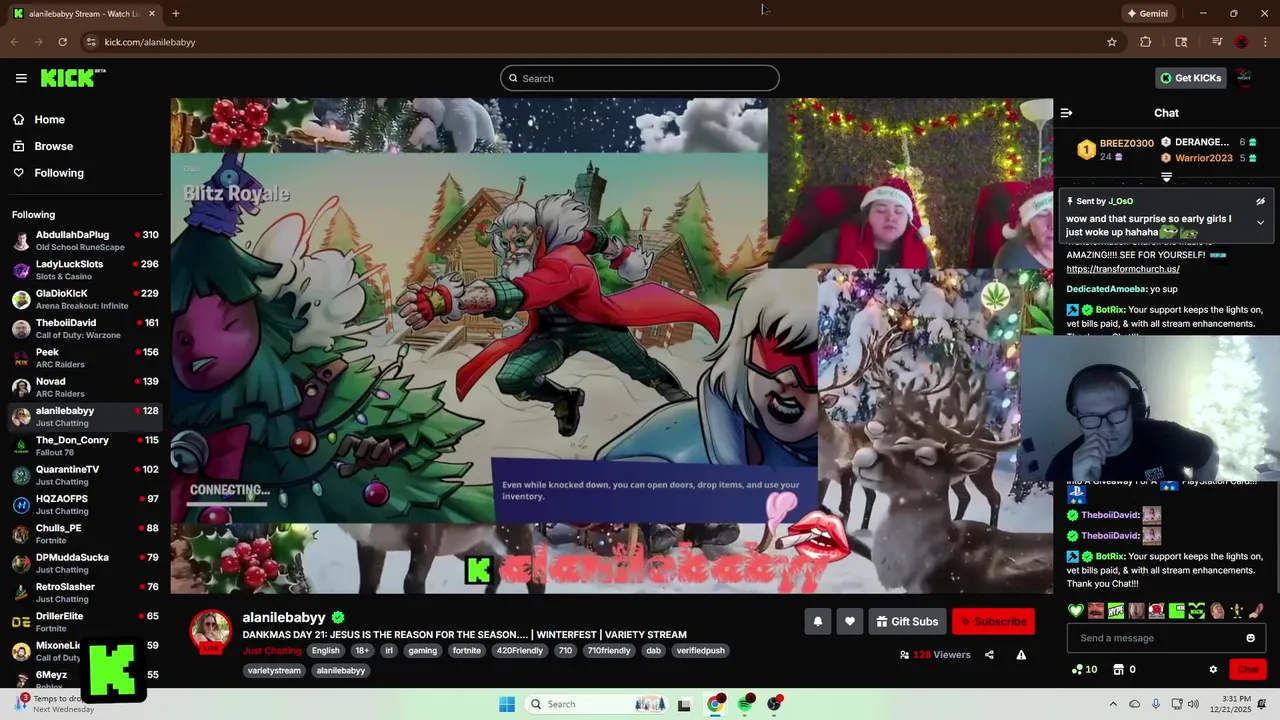Click the Just Chatting category link
Viewport: 1280px width, 720px height.
coord(272,651)
